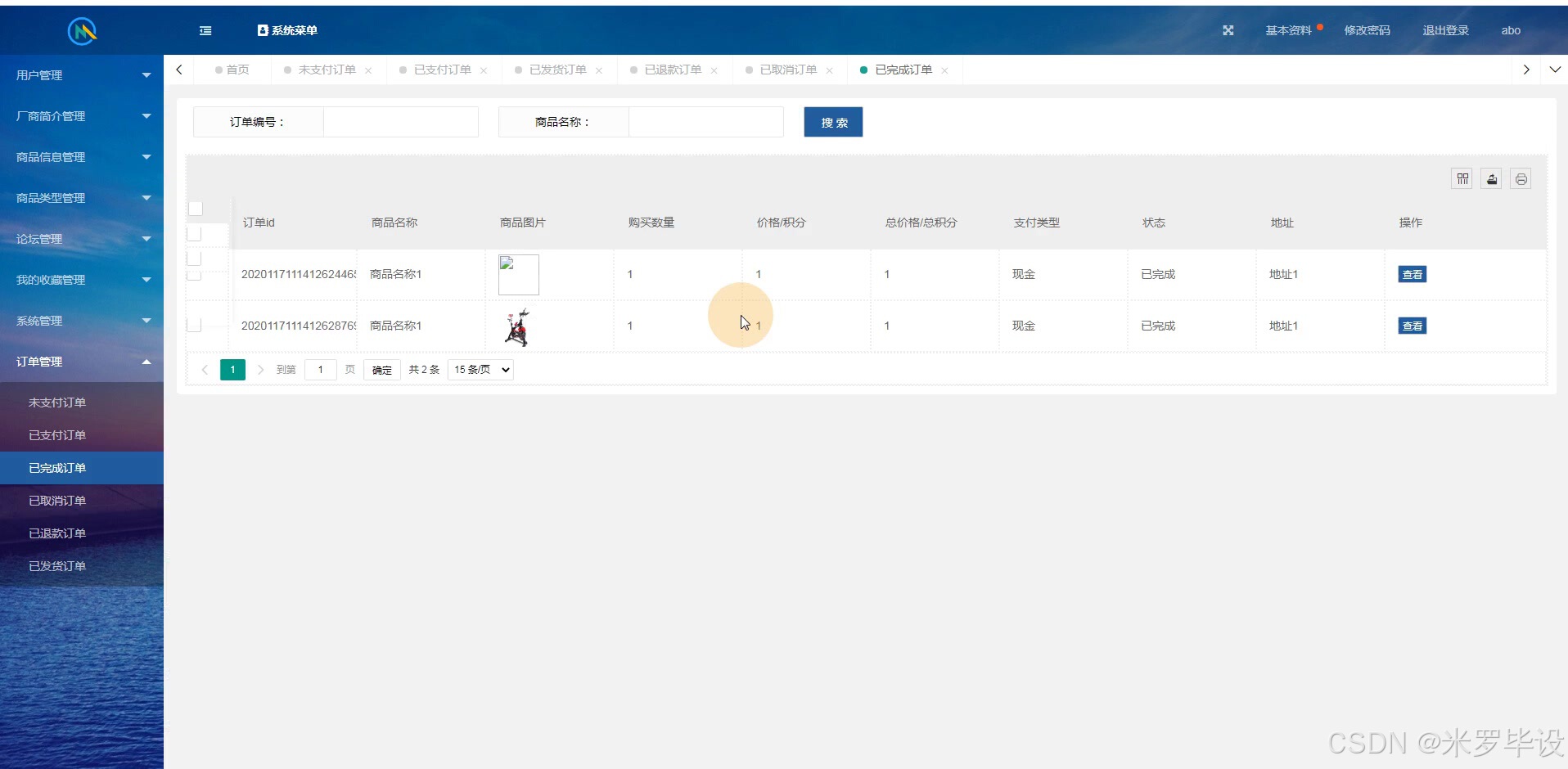Click 退出登录 in the header

point(1445,30)
